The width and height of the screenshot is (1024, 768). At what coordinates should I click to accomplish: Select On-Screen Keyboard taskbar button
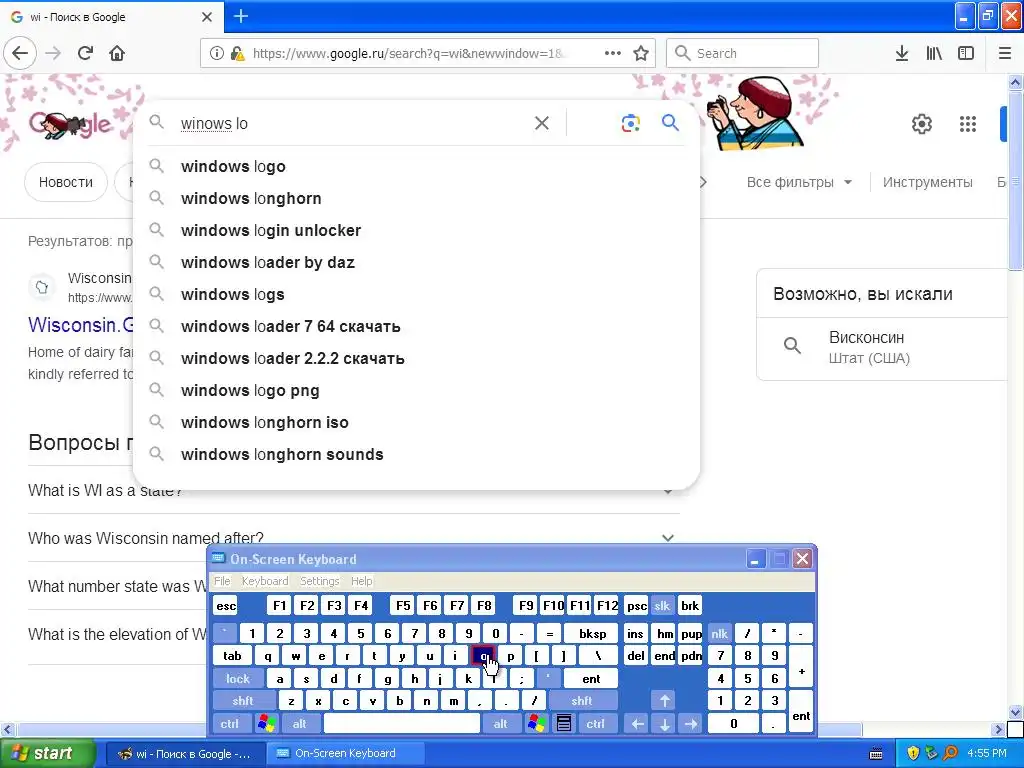(345, 754)
